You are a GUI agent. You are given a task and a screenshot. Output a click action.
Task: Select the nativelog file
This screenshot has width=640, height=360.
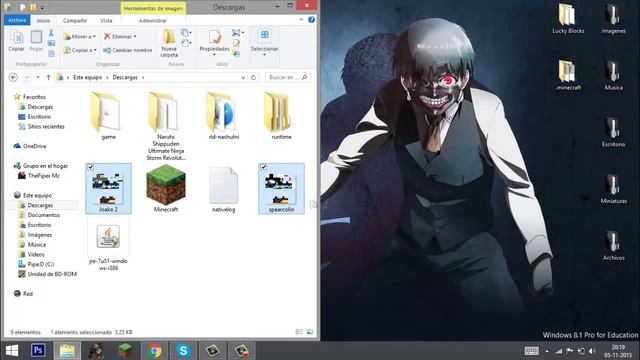tap(223, 188)
